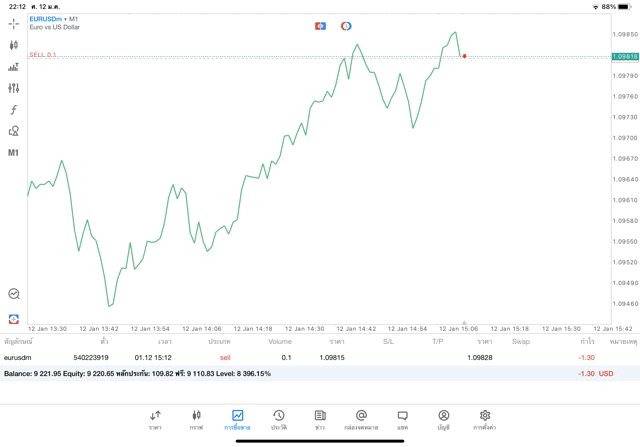Open the function objects tool
The image size is (640, 447).
pos(13,110)
